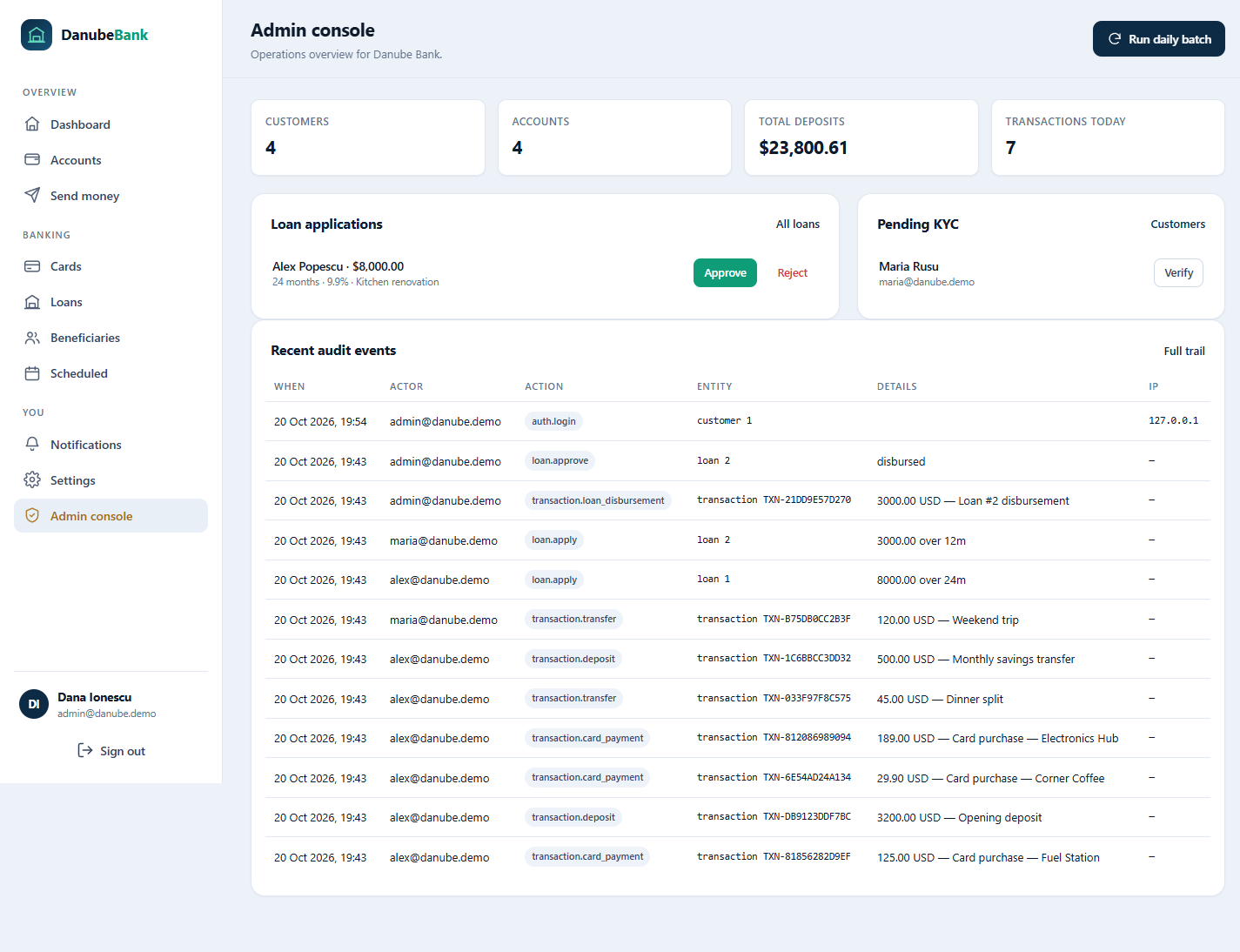Click transaction ID TXN-6E54AD24A134

point(807,777)
